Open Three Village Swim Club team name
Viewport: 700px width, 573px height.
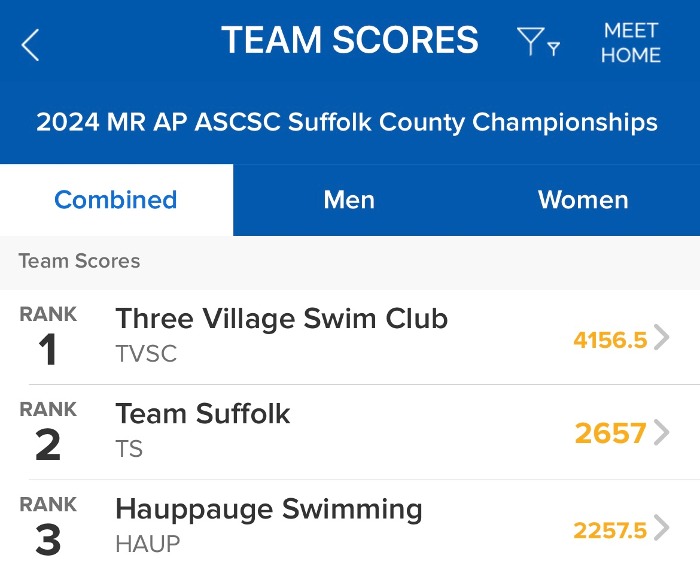click(x=281, y=319)
